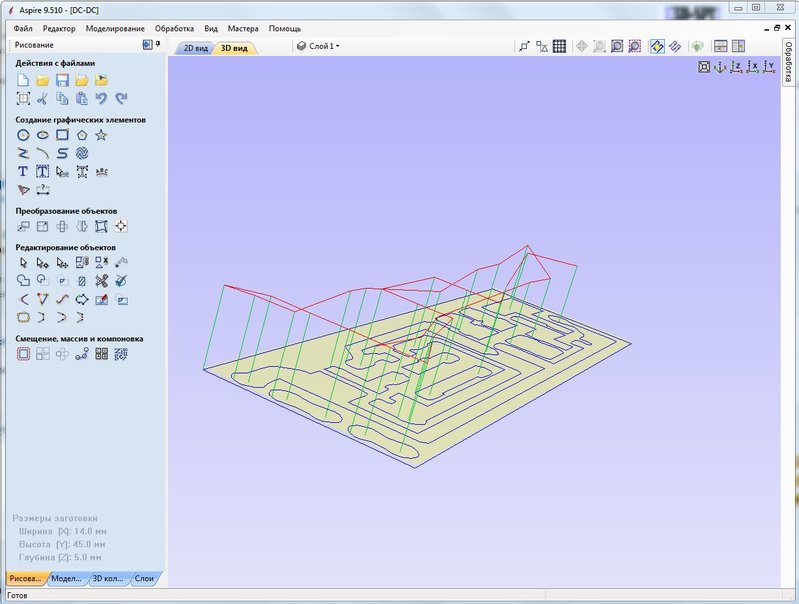The height and width of the screenshot is (604, 799).
Task: Click the Draw Polygon tool
Action: (82, 134)
